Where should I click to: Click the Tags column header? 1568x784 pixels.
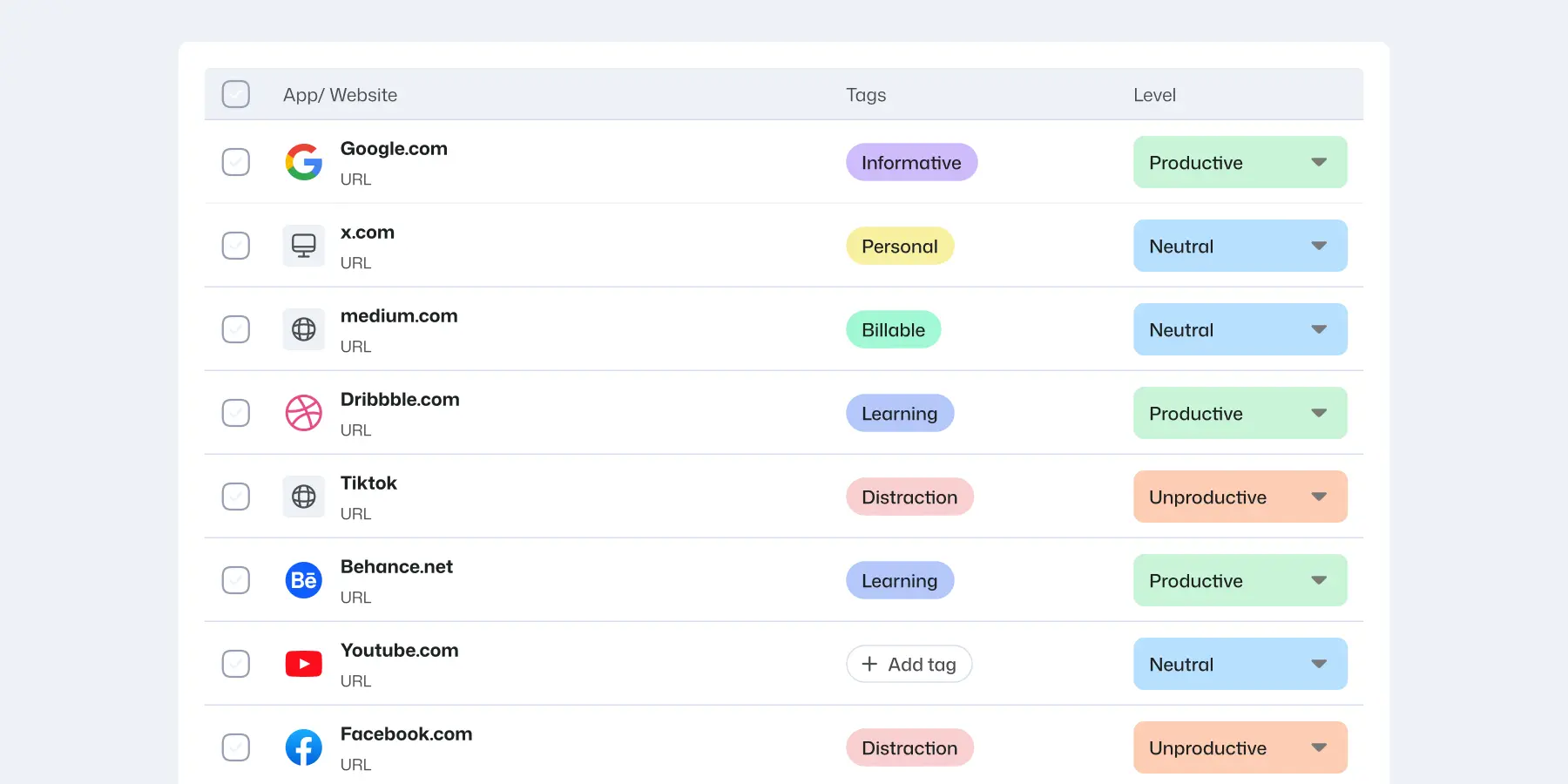coord(866,95)
